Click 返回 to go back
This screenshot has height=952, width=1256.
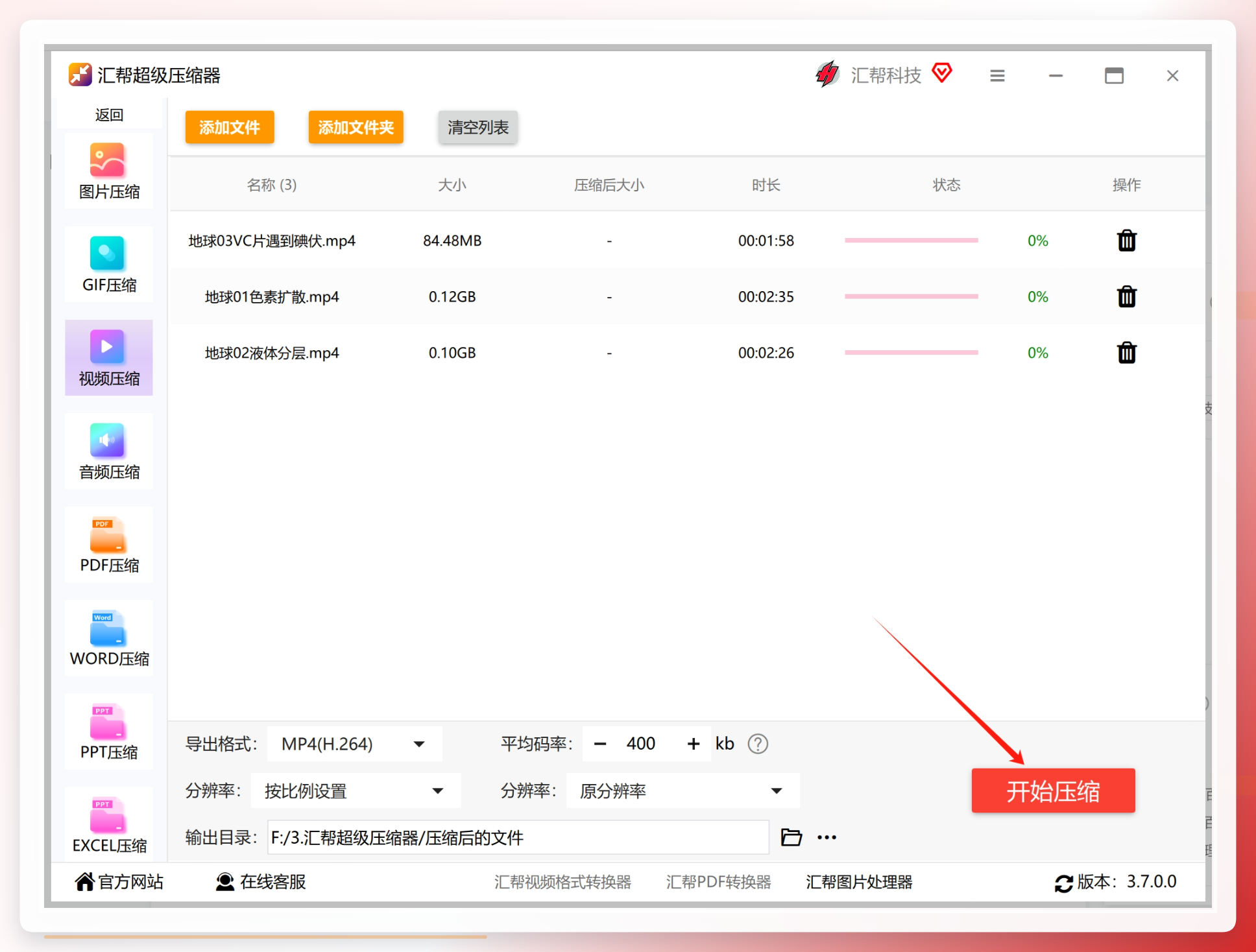[109, 115]
